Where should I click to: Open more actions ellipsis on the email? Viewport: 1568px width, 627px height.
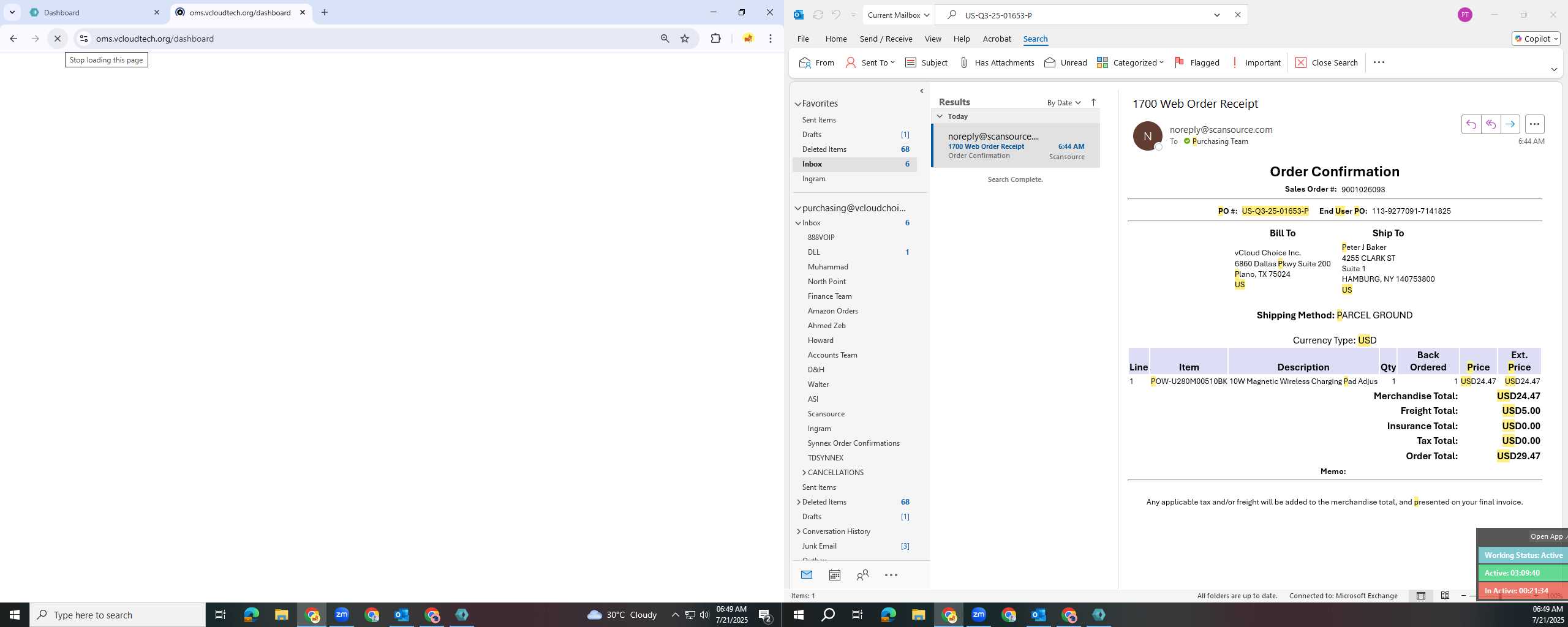click(1534, 124)
